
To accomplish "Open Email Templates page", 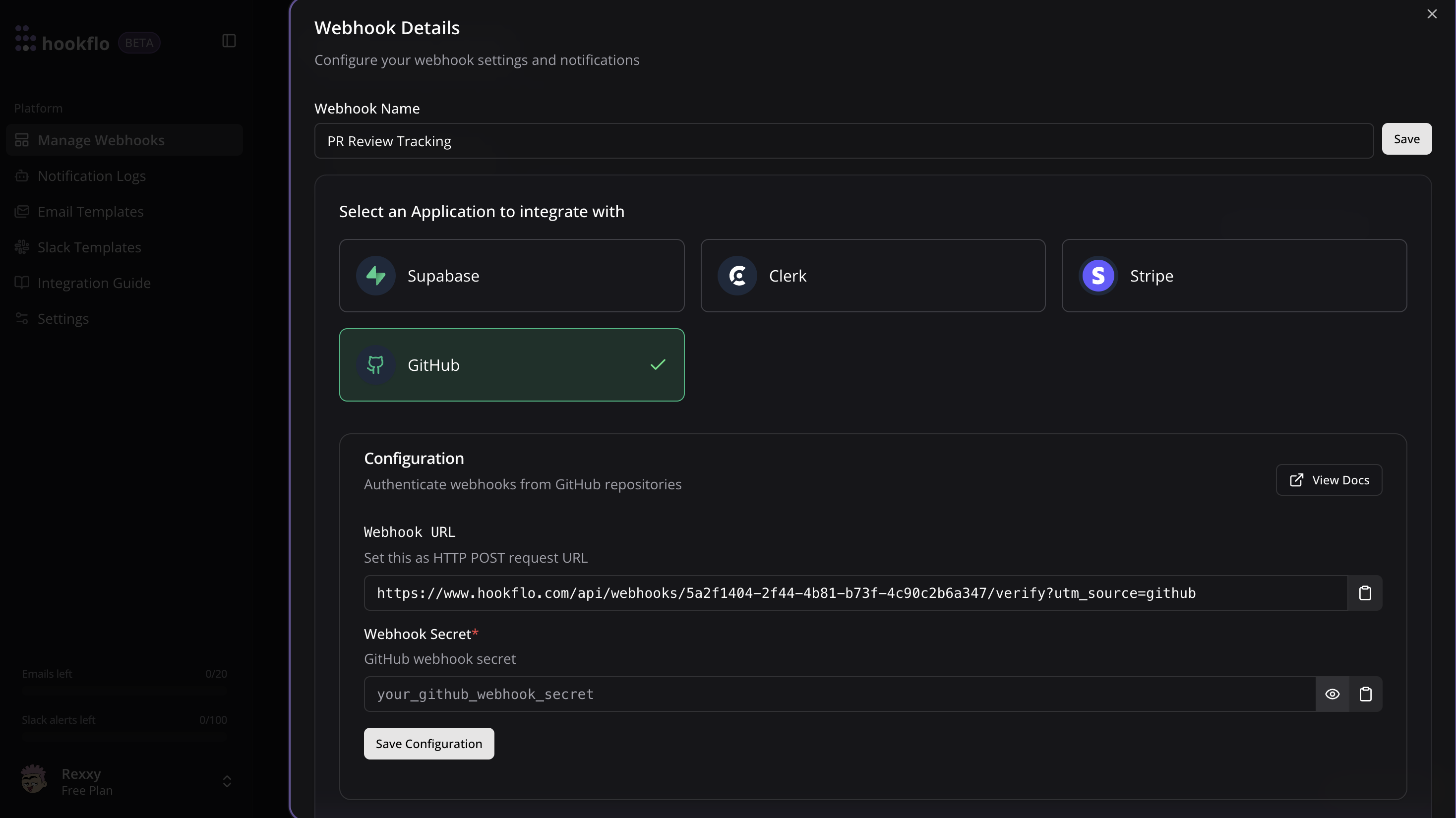I will [90, 211].
